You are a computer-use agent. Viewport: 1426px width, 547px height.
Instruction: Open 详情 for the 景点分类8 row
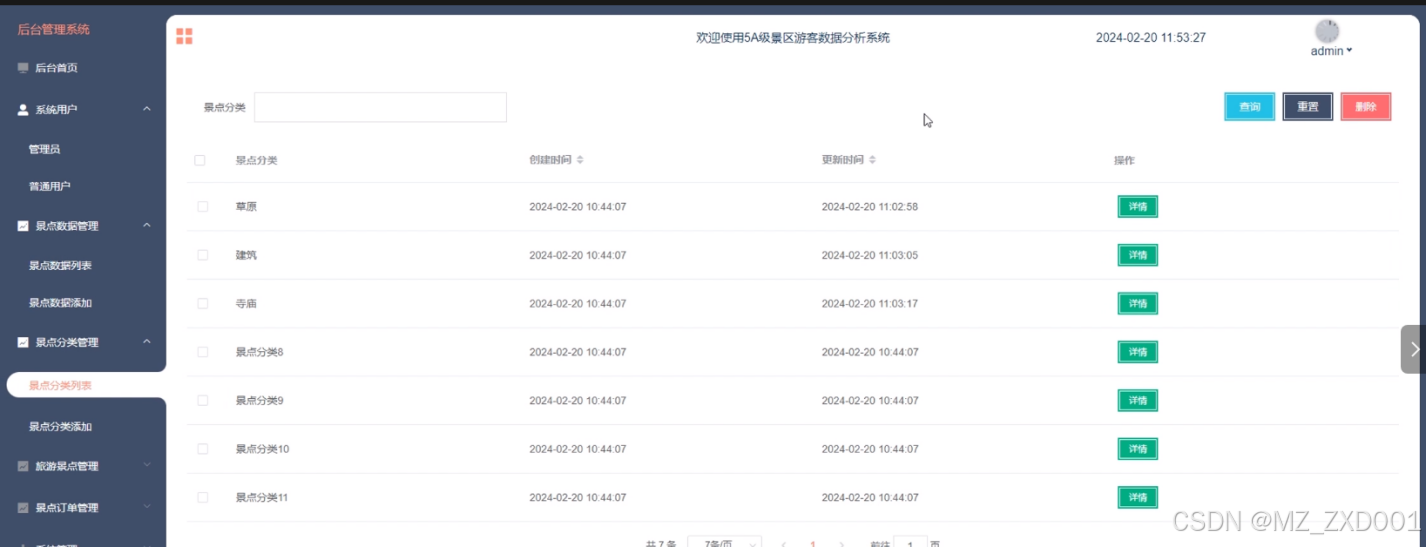[x=1138, y=352]
